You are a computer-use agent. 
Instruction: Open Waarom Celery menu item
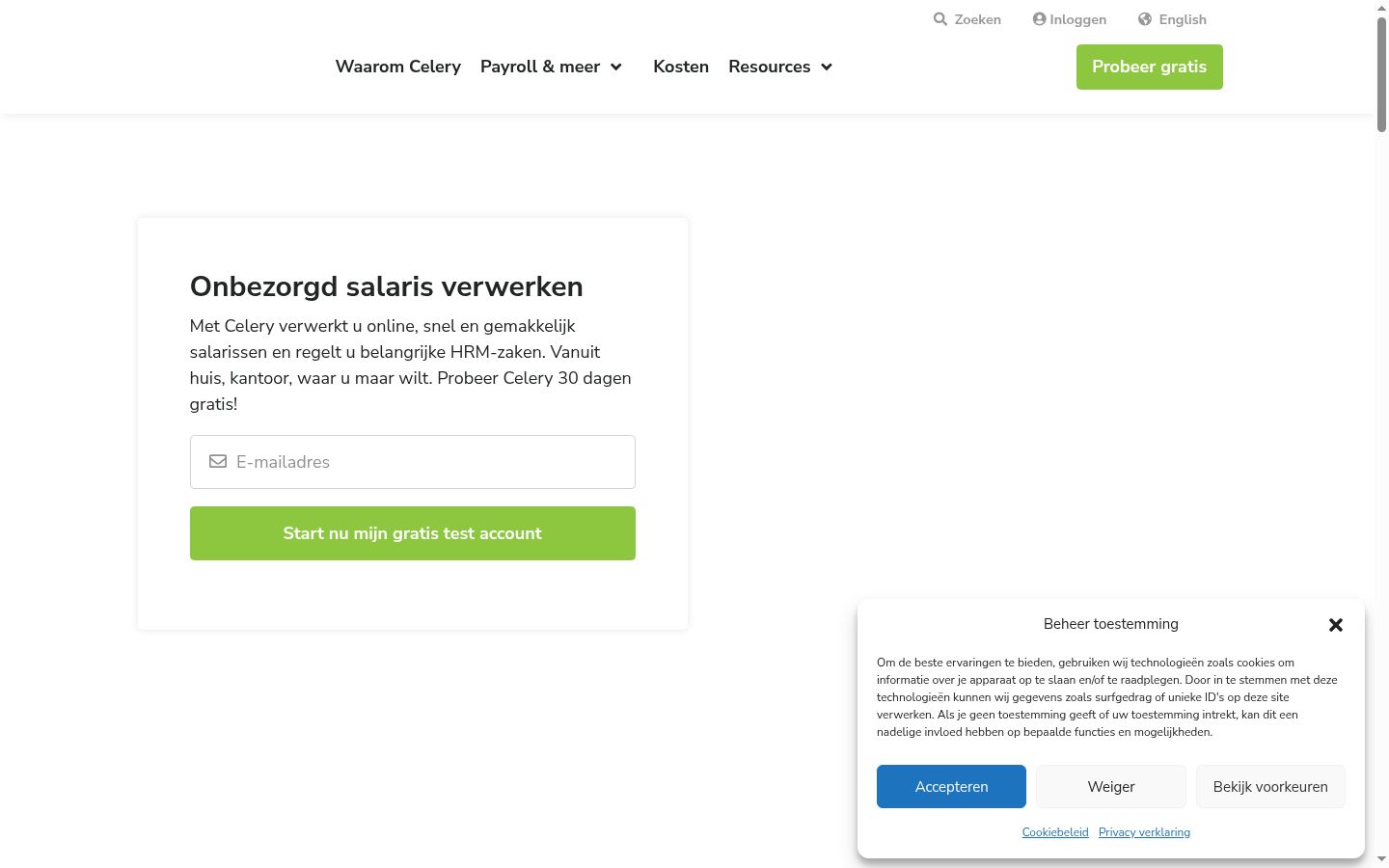(398, 67)
